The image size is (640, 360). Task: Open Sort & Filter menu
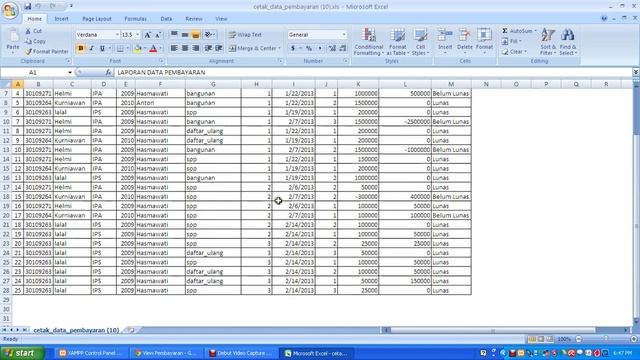coord(548,42)
